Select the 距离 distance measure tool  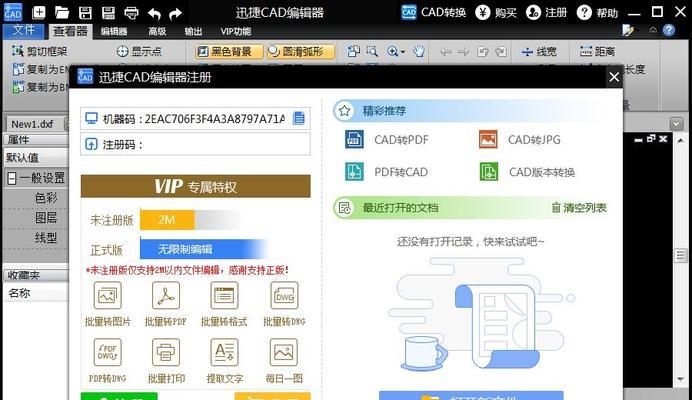point(598,52)
